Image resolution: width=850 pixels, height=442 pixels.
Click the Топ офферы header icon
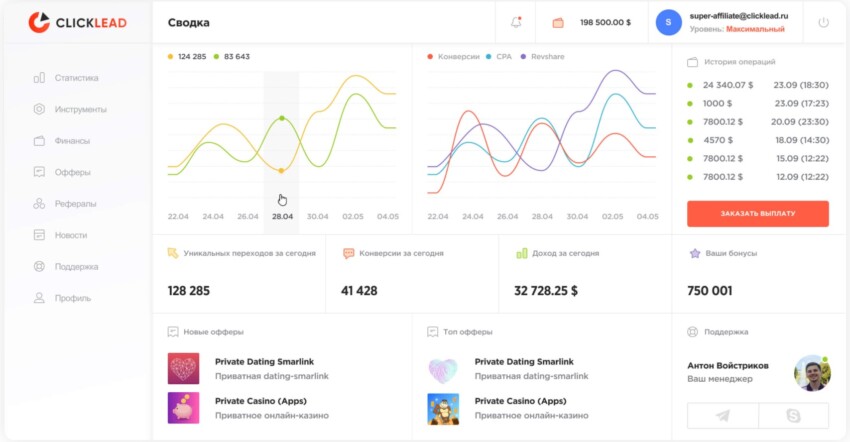[433, 332]
